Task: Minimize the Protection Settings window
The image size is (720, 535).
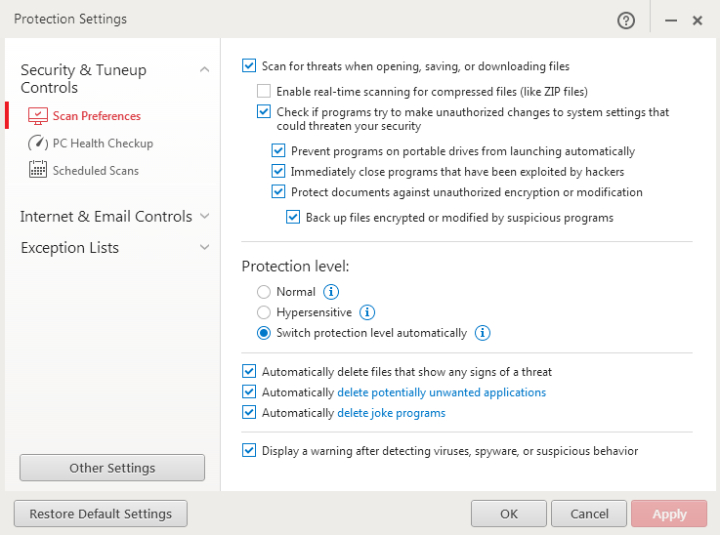Action: tap(670, 21)
